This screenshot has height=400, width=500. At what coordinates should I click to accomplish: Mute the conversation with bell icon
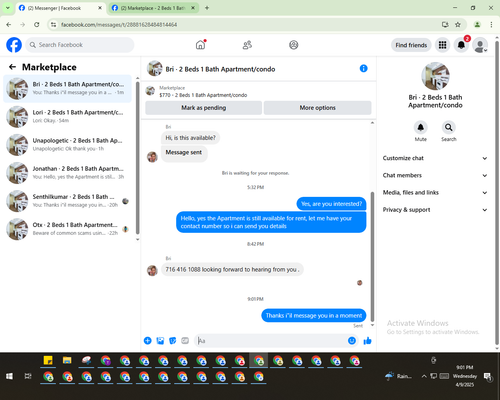click(421, 127)
